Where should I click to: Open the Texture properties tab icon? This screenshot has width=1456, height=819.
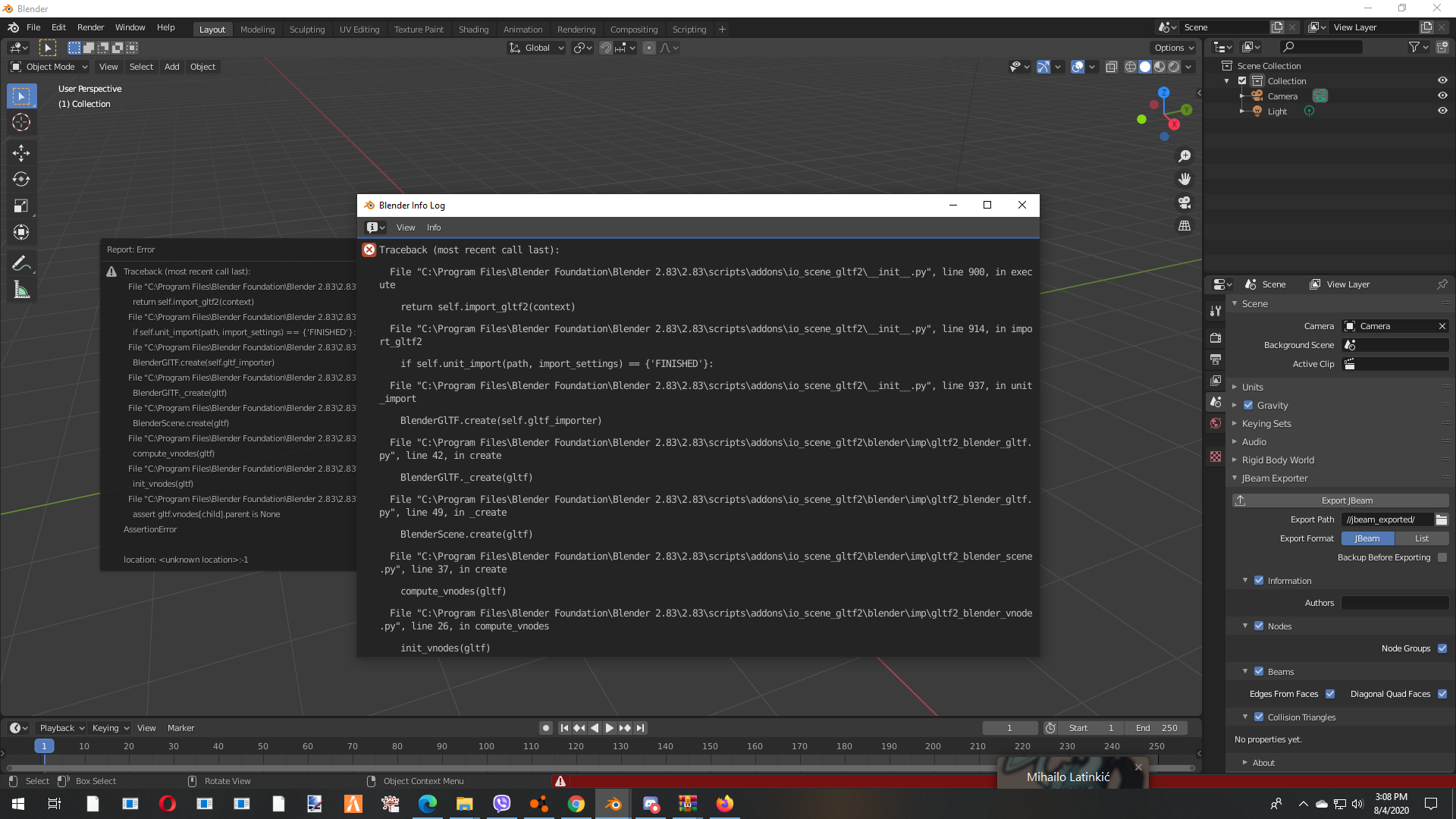[x=1216, y=457]
